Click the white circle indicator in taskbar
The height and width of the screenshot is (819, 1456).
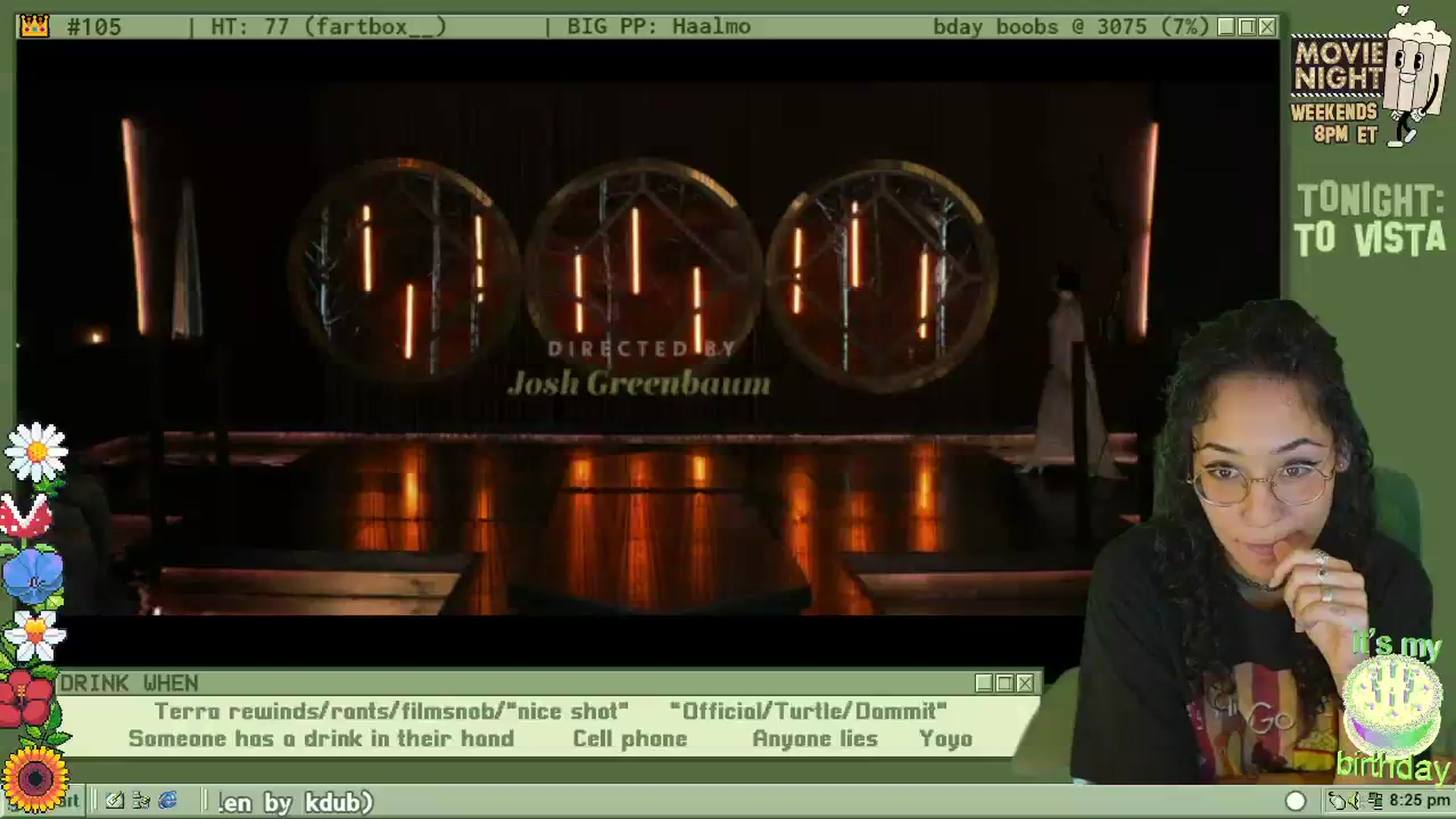point(1295,801)
